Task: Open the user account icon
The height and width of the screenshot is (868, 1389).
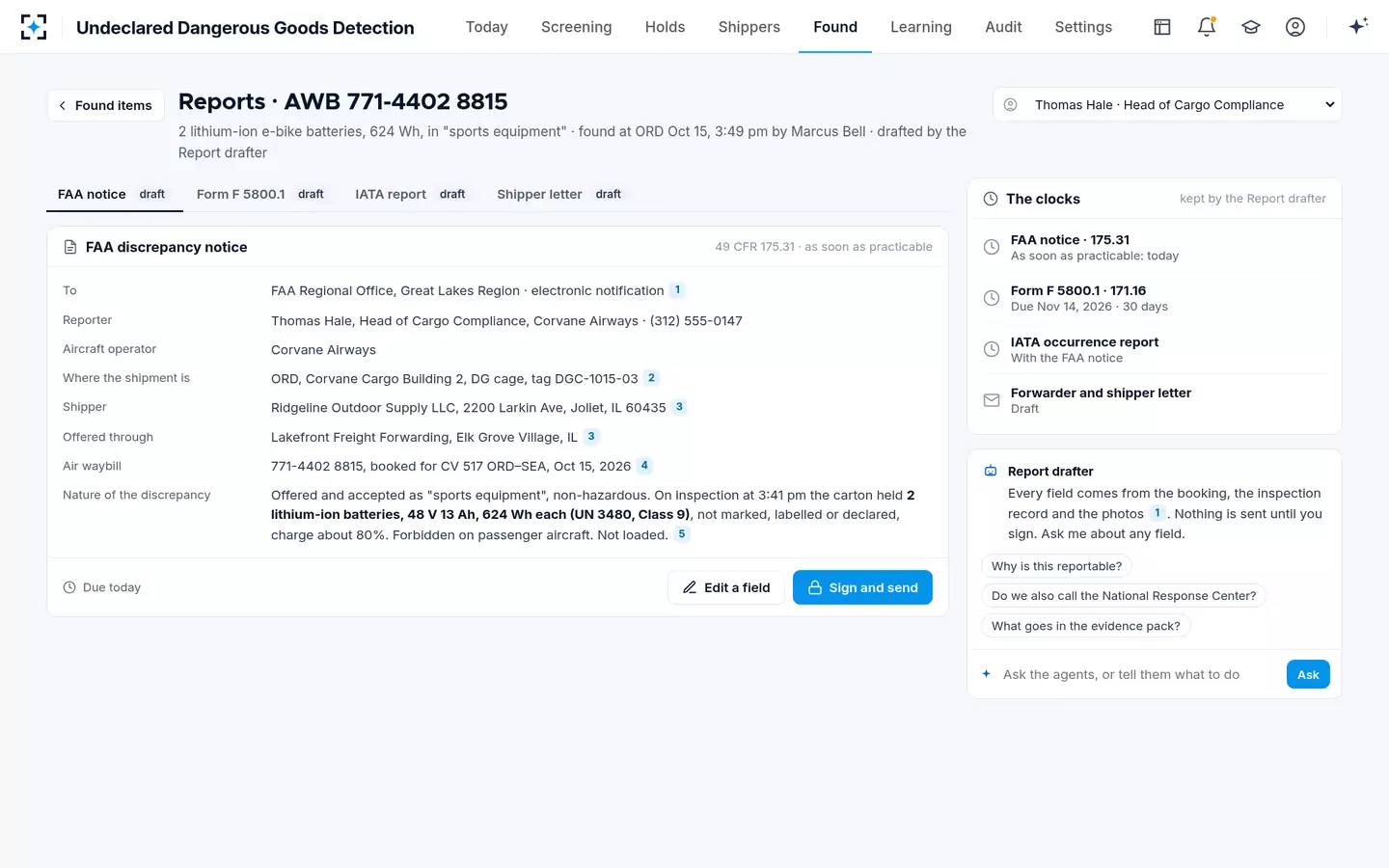Action: (1295, 27)
